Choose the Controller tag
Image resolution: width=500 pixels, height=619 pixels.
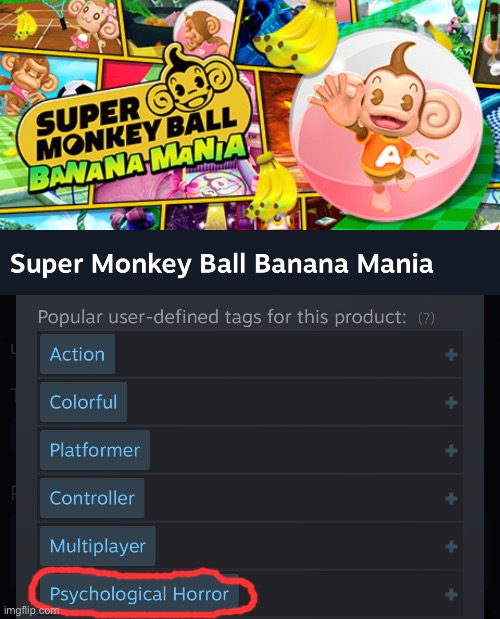(92, 498)
